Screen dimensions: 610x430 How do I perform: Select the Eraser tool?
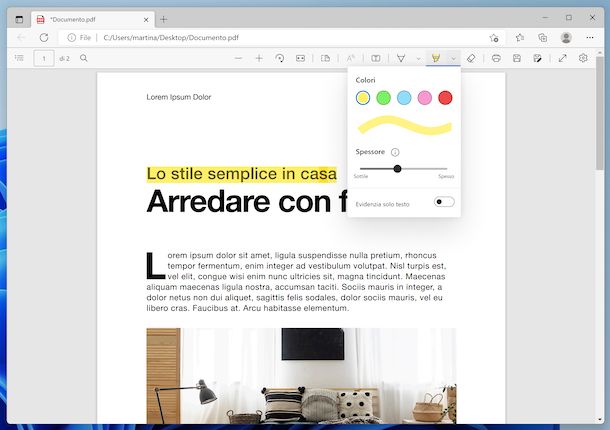(x=473, y=59)
